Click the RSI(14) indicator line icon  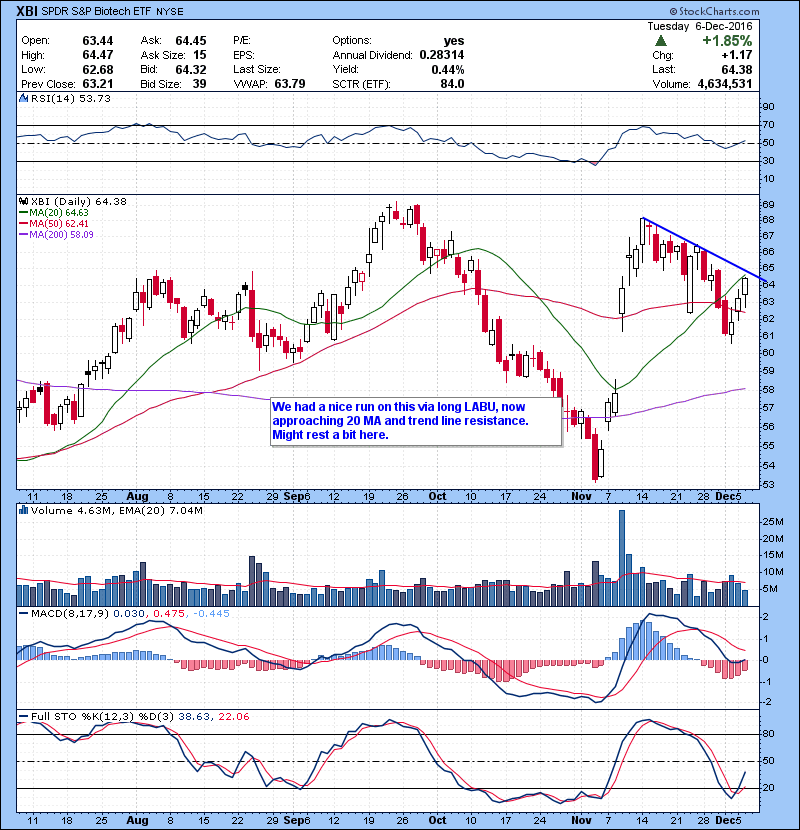point(23,98)
